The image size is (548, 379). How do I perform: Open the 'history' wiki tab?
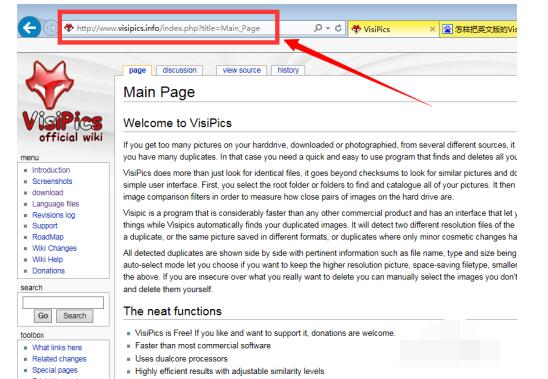coord(288,70)
